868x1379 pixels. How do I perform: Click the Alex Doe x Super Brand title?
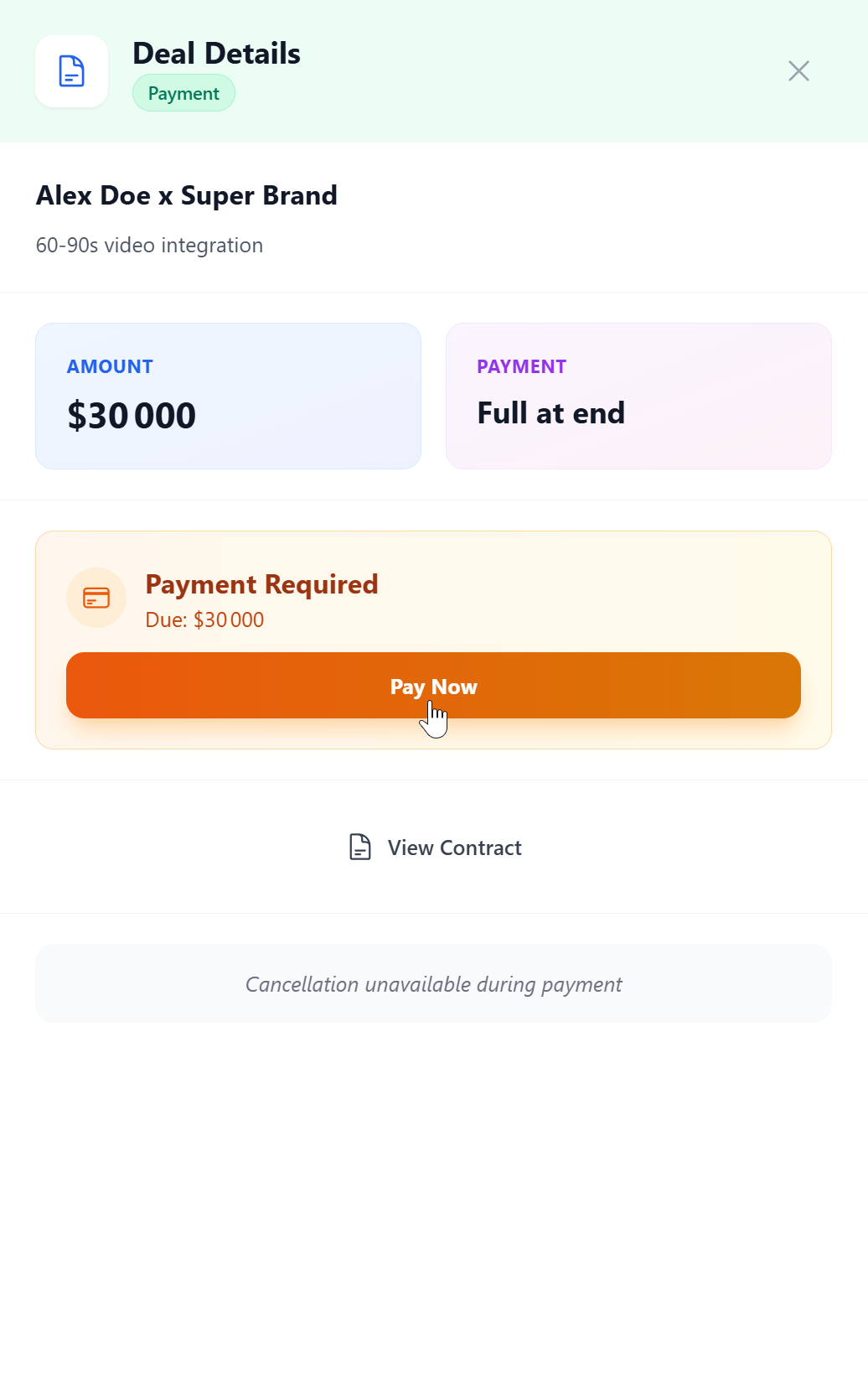click(187, 195)
